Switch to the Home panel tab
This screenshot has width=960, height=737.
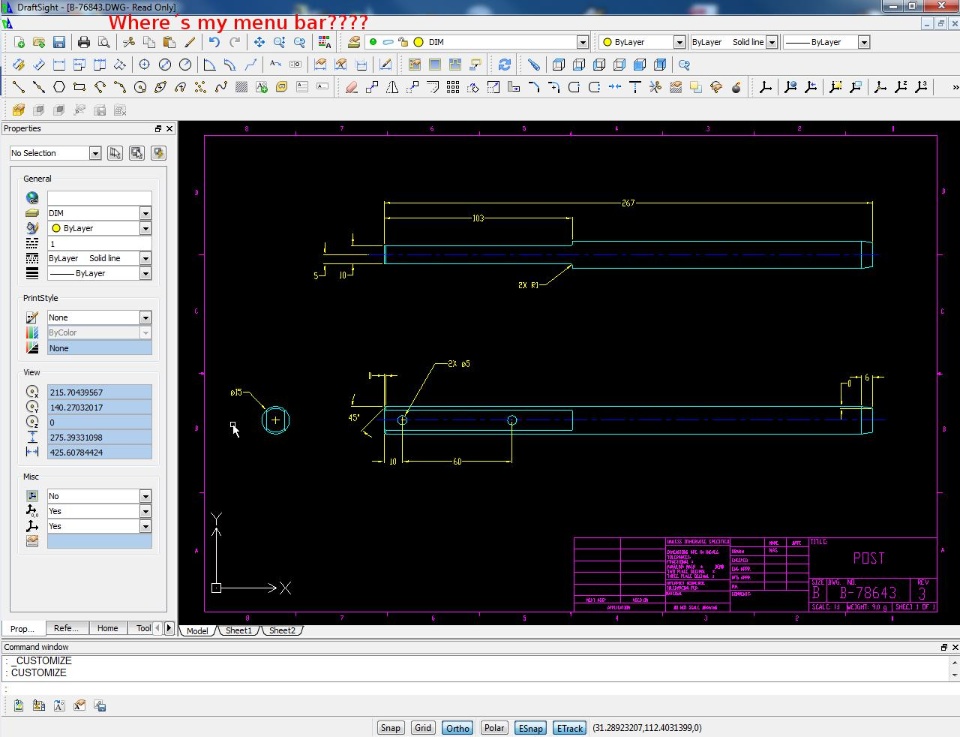107,628
